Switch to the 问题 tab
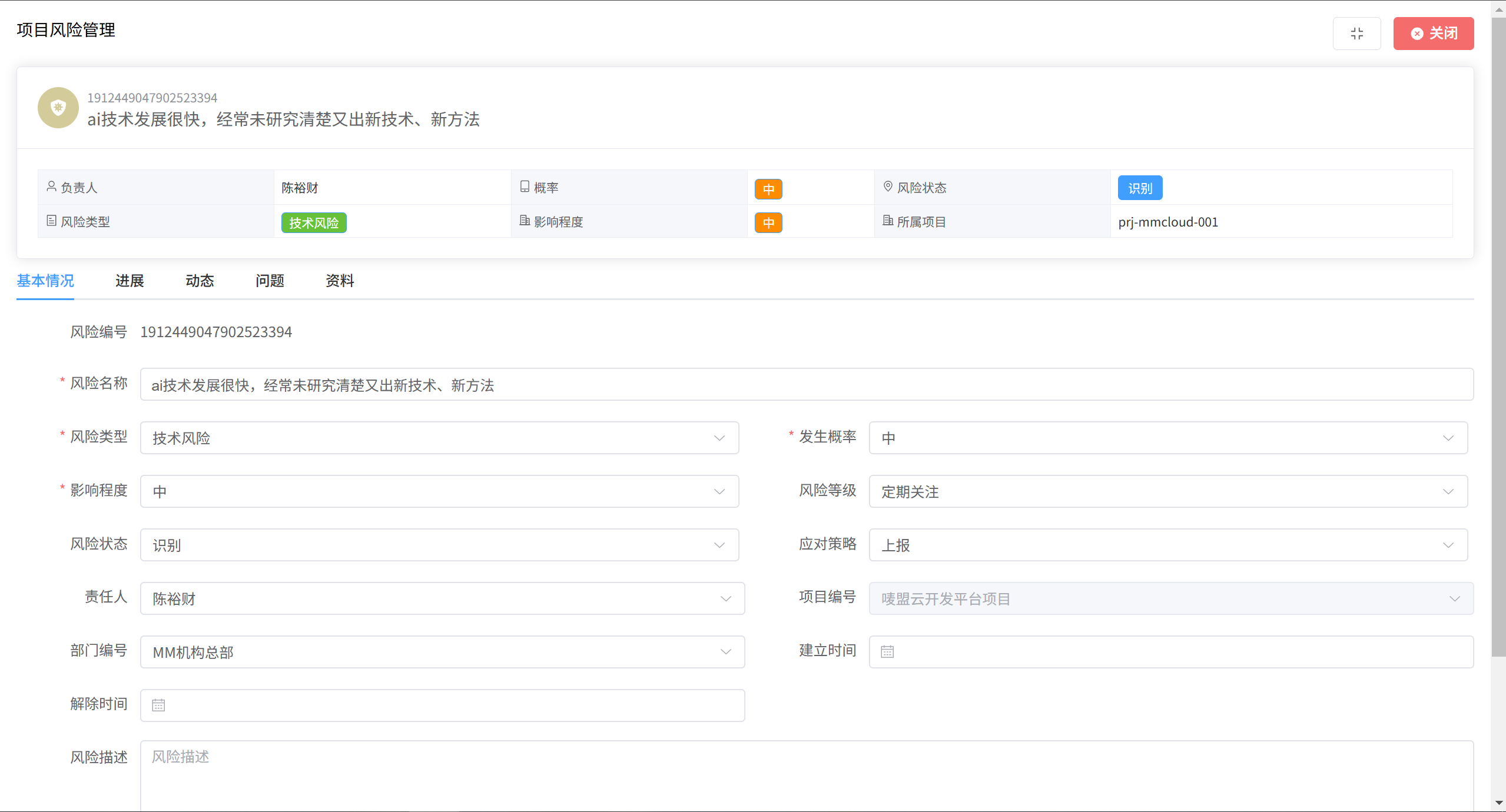 (270, 281)
